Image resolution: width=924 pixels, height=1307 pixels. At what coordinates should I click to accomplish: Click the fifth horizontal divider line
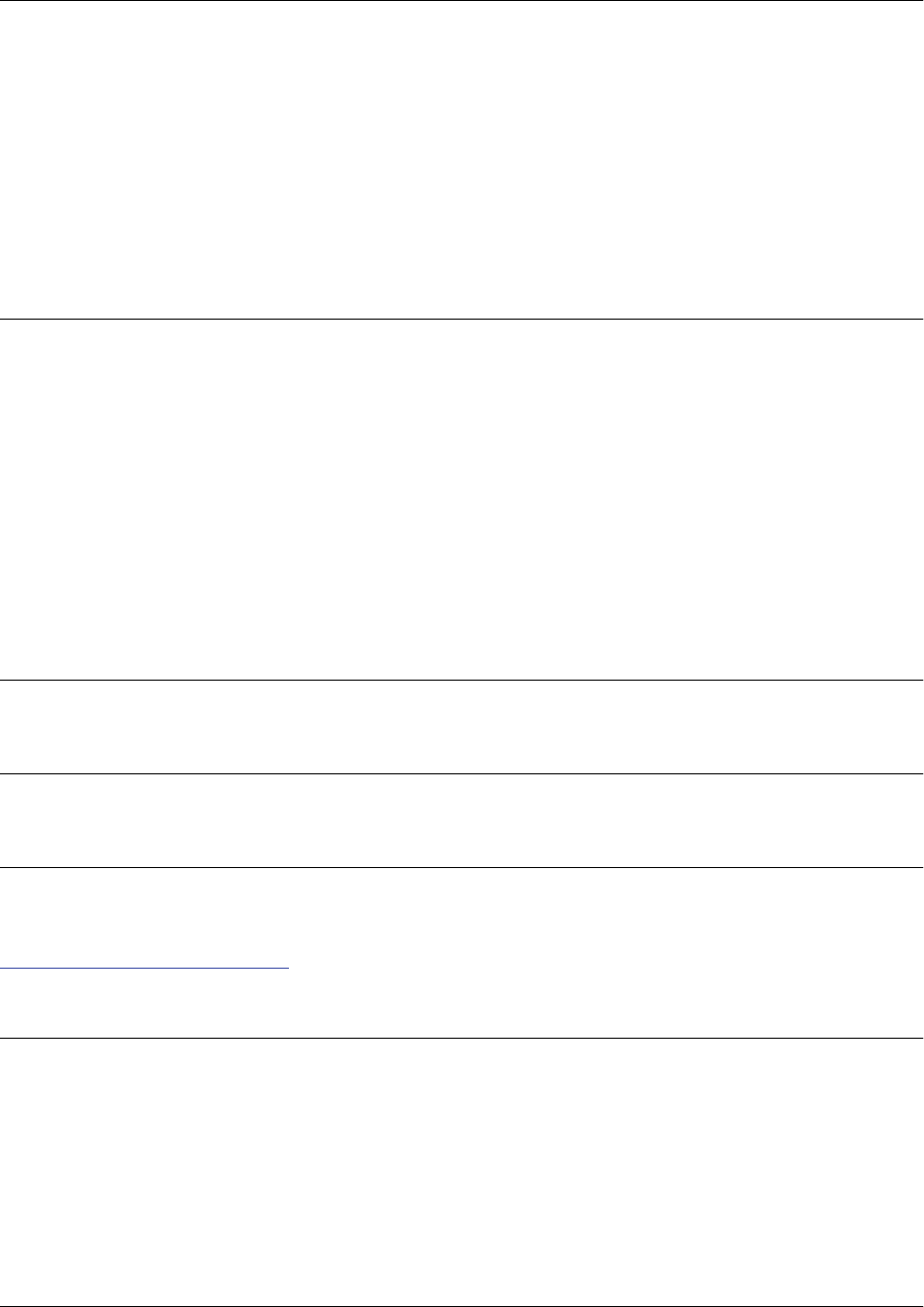coord(462,867)
